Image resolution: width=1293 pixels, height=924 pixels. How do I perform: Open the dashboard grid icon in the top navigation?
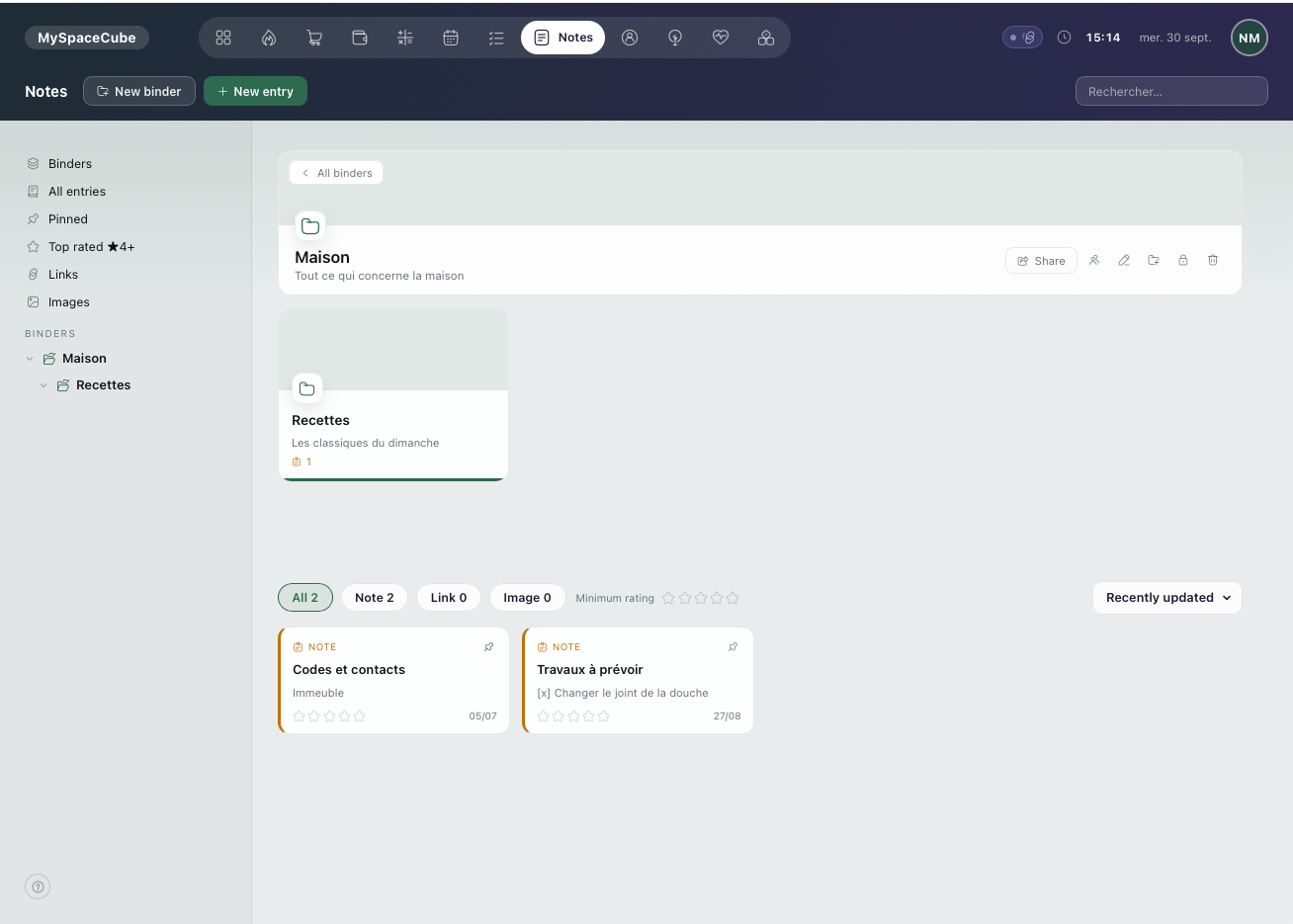point(223,38)
